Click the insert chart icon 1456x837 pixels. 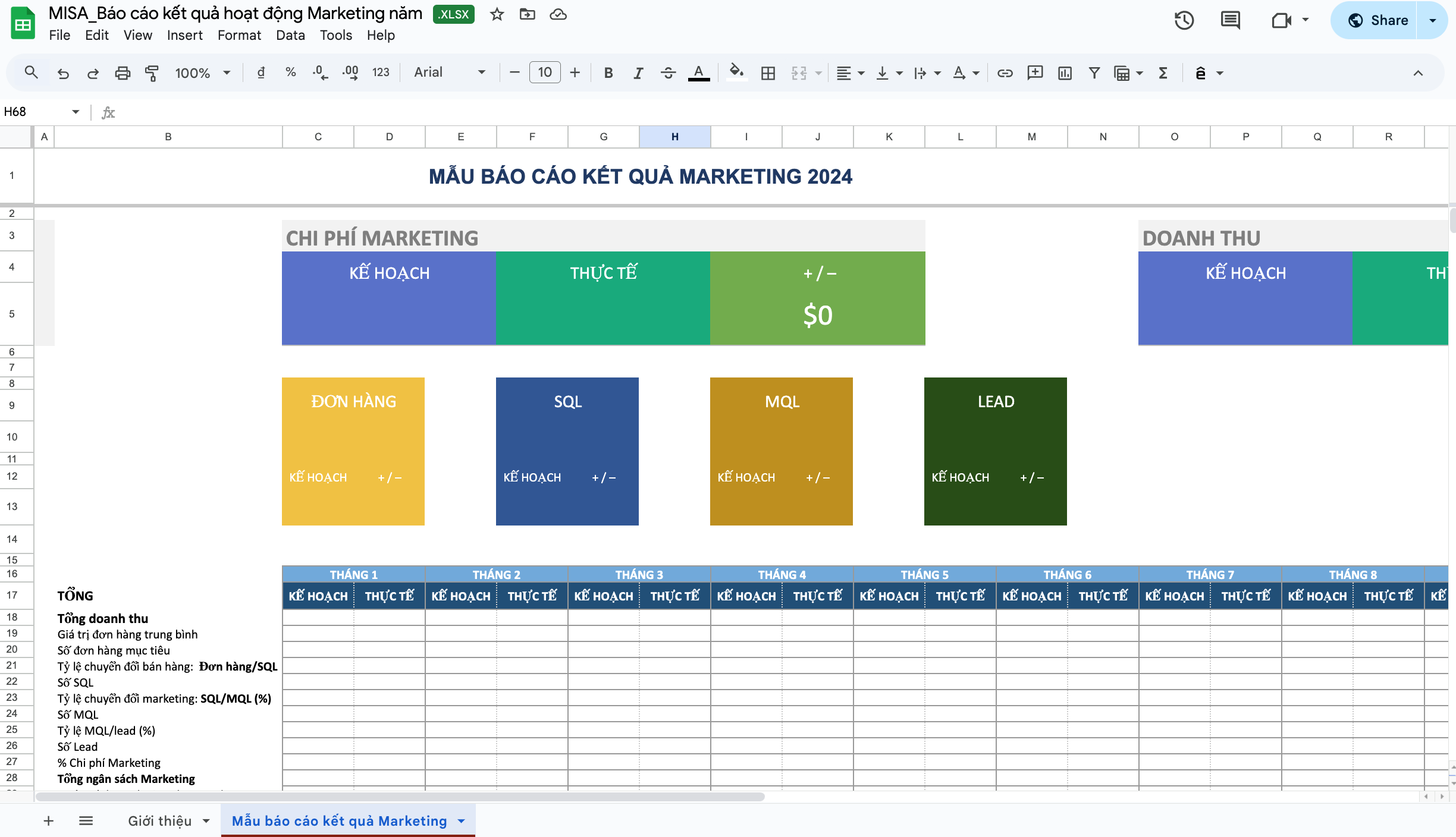coord(1065,73)
